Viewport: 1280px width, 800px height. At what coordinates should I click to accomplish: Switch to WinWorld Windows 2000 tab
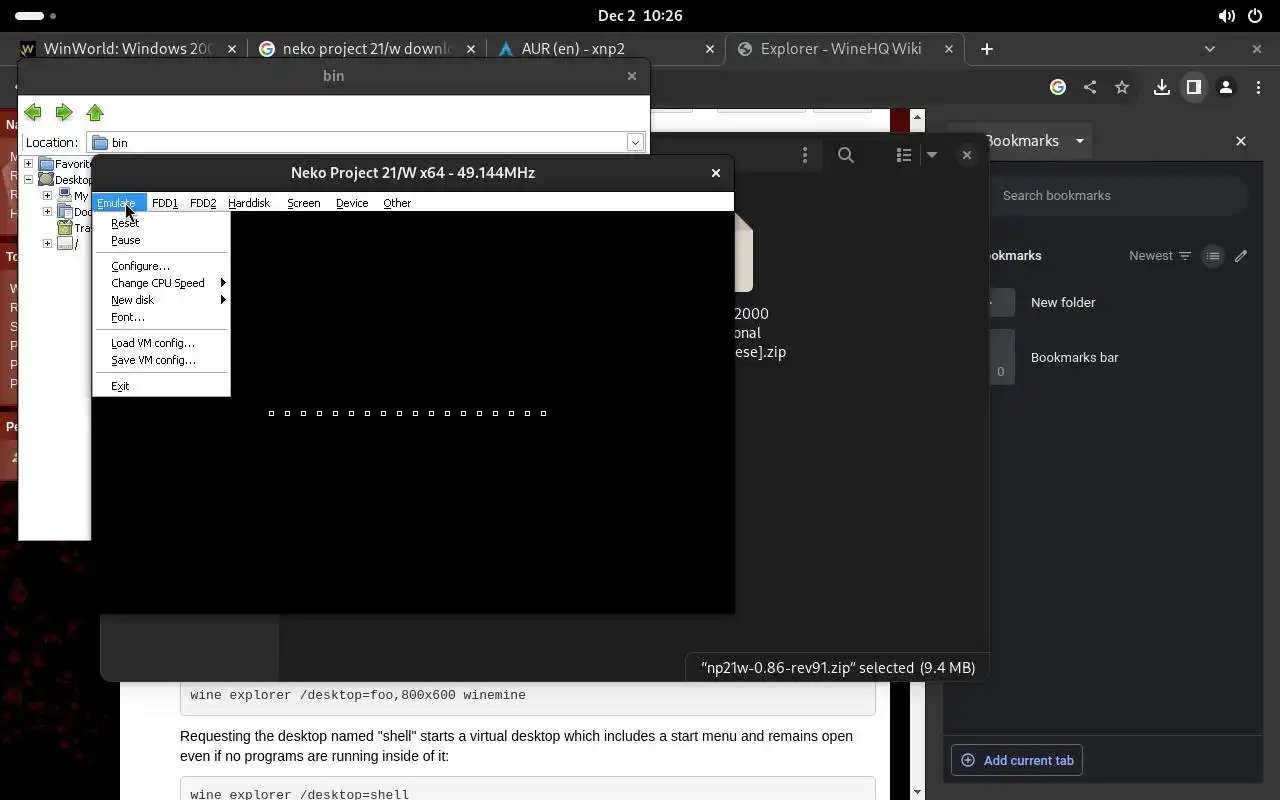point(128,48)
